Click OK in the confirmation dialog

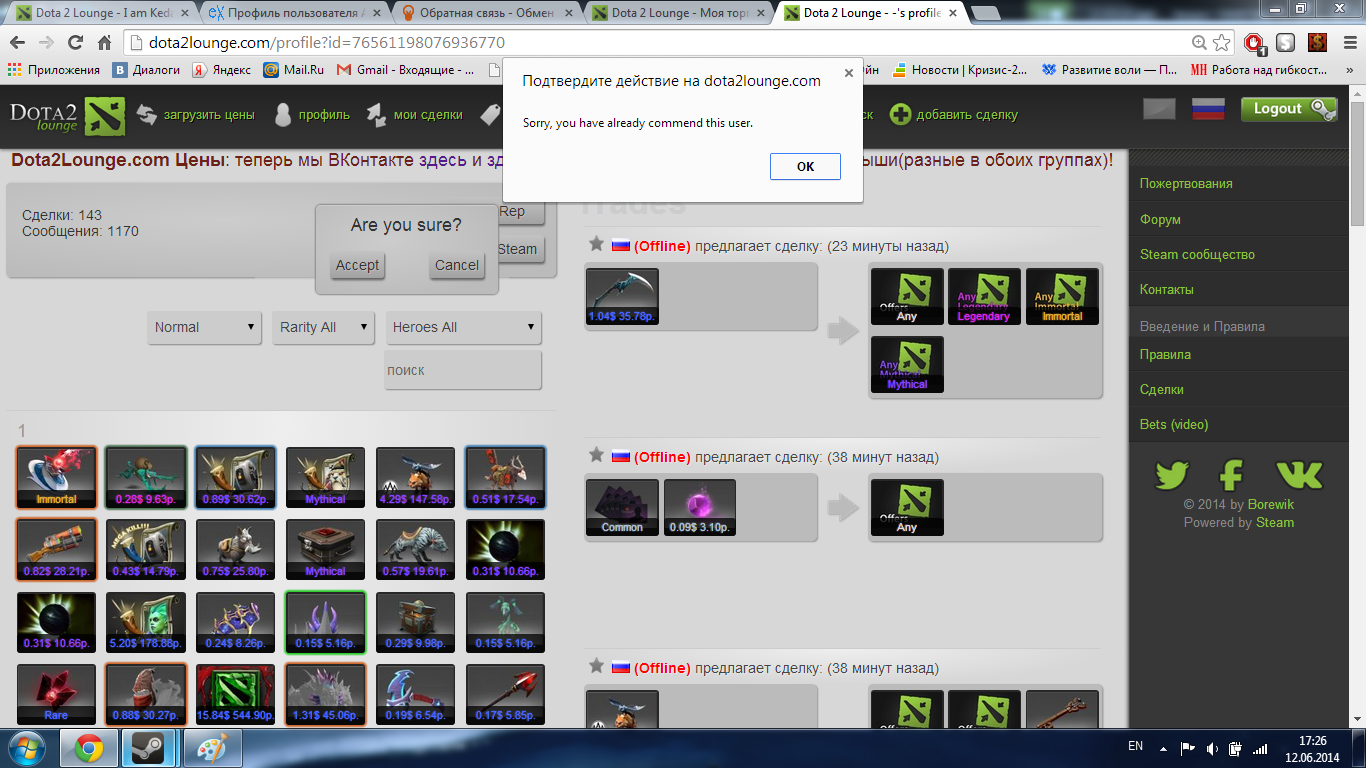click(805, 167)
